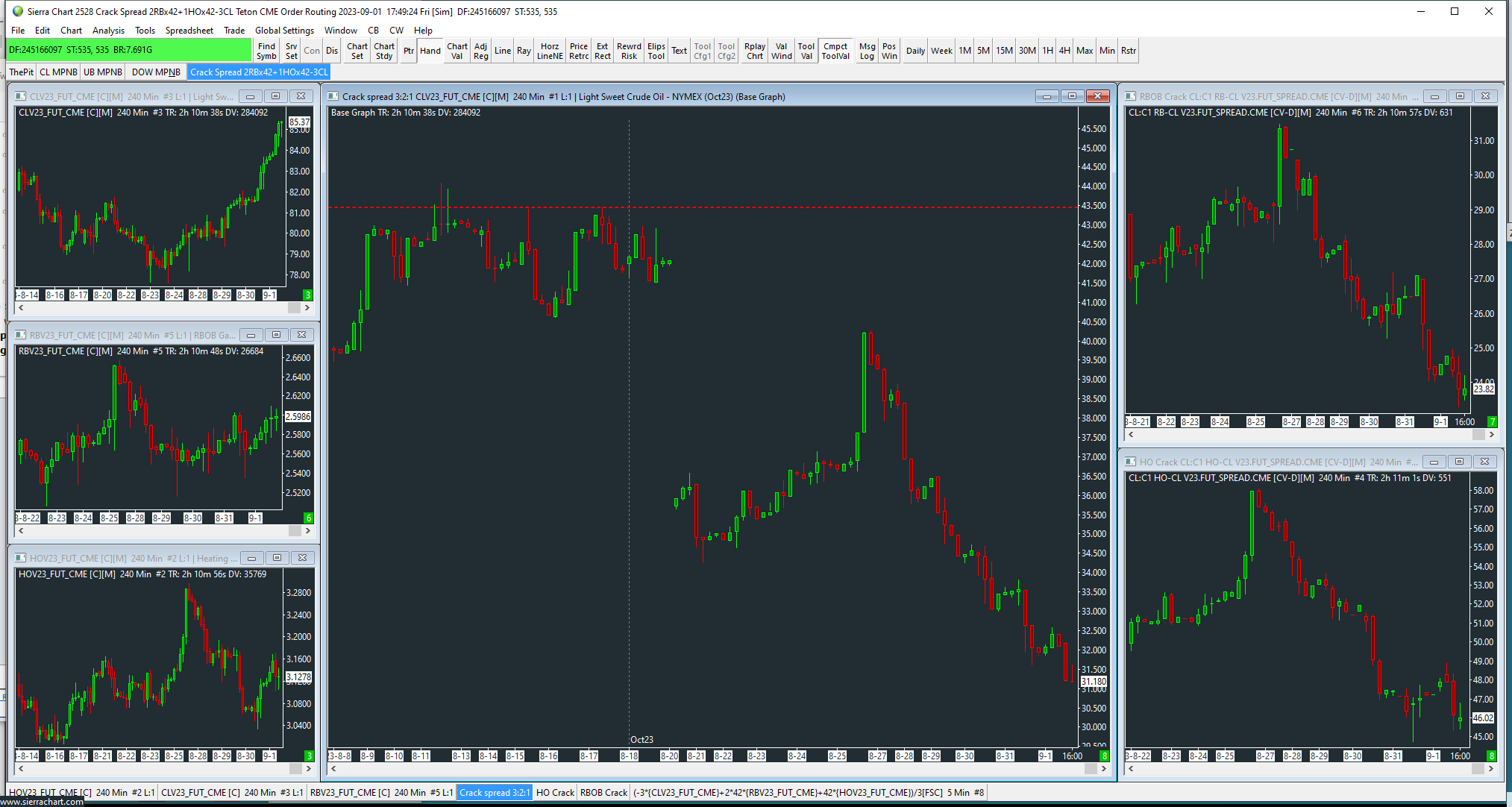Select the Hand tool in toolbar
This screenshot has height=807, width=1512.
point(430,51)
